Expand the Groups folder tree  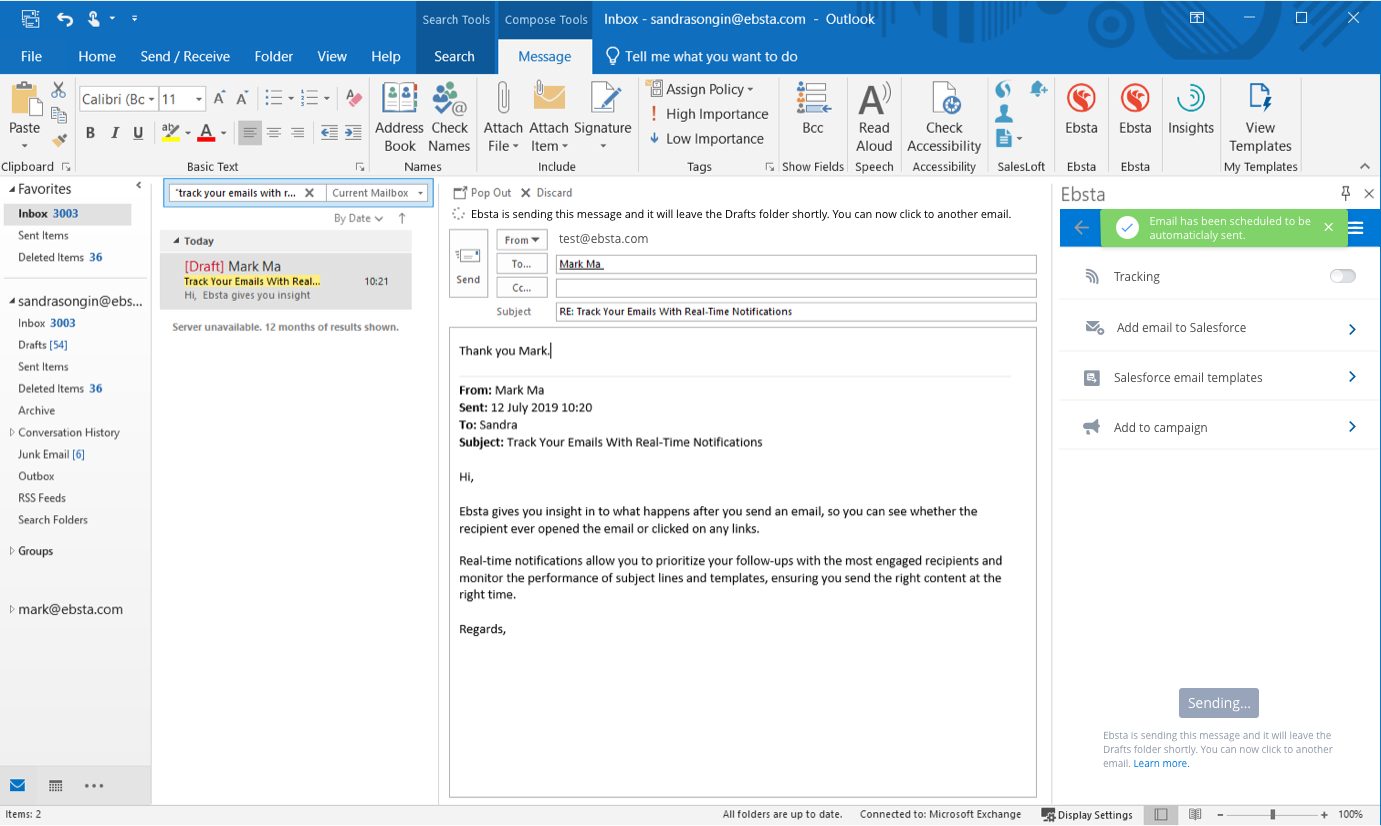(12, 551)
